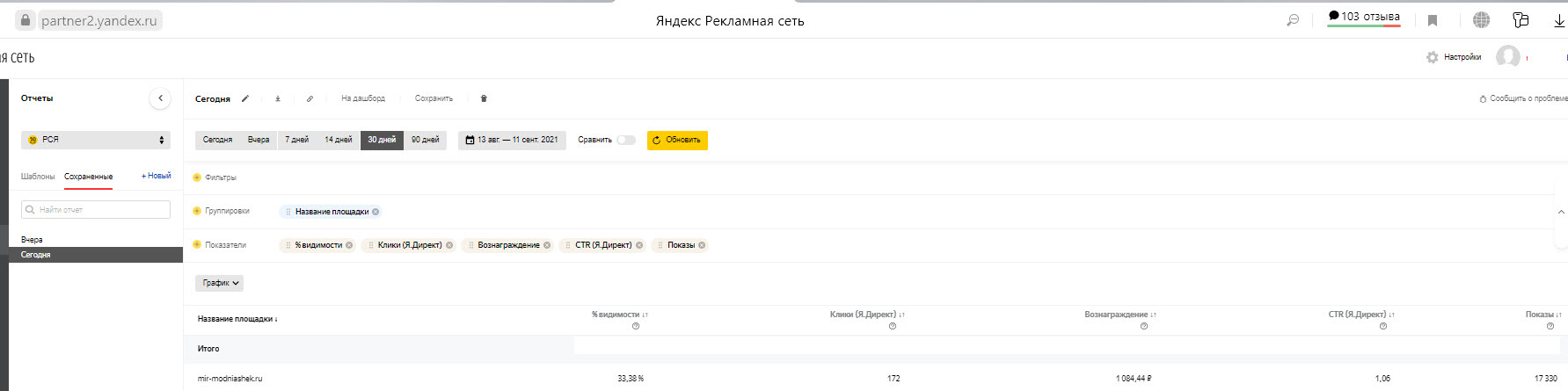The height and width of the screenshot is (391, 1568).
Task: Remove the Вознаграждение metric chip
Action: (x=547, y=245)
